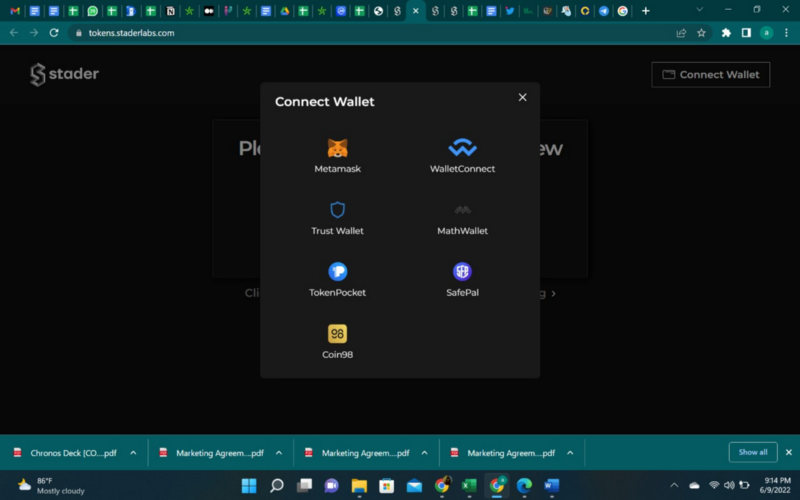The width and height of the screenshot is (800, 500).
Task: Switch to the Telegram tab
Action: (604, 11)
